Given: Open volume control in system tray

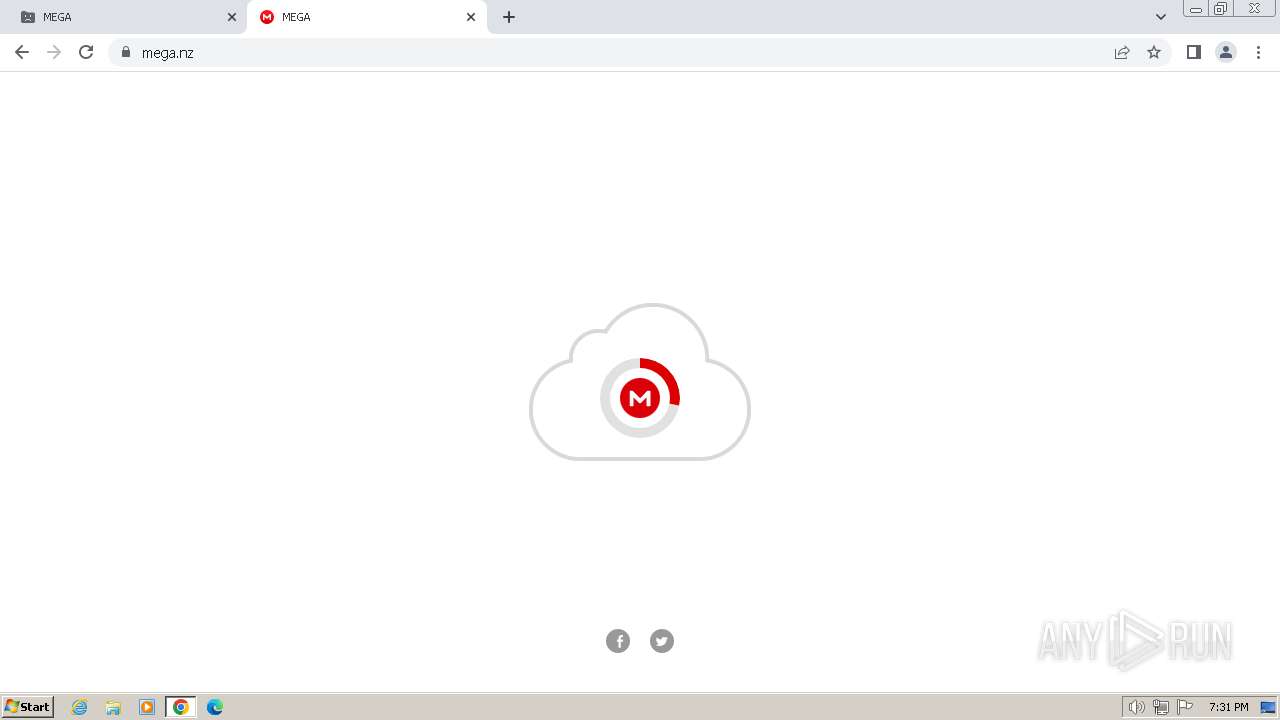Looking at the screenshot, I should pos(1137,707).
